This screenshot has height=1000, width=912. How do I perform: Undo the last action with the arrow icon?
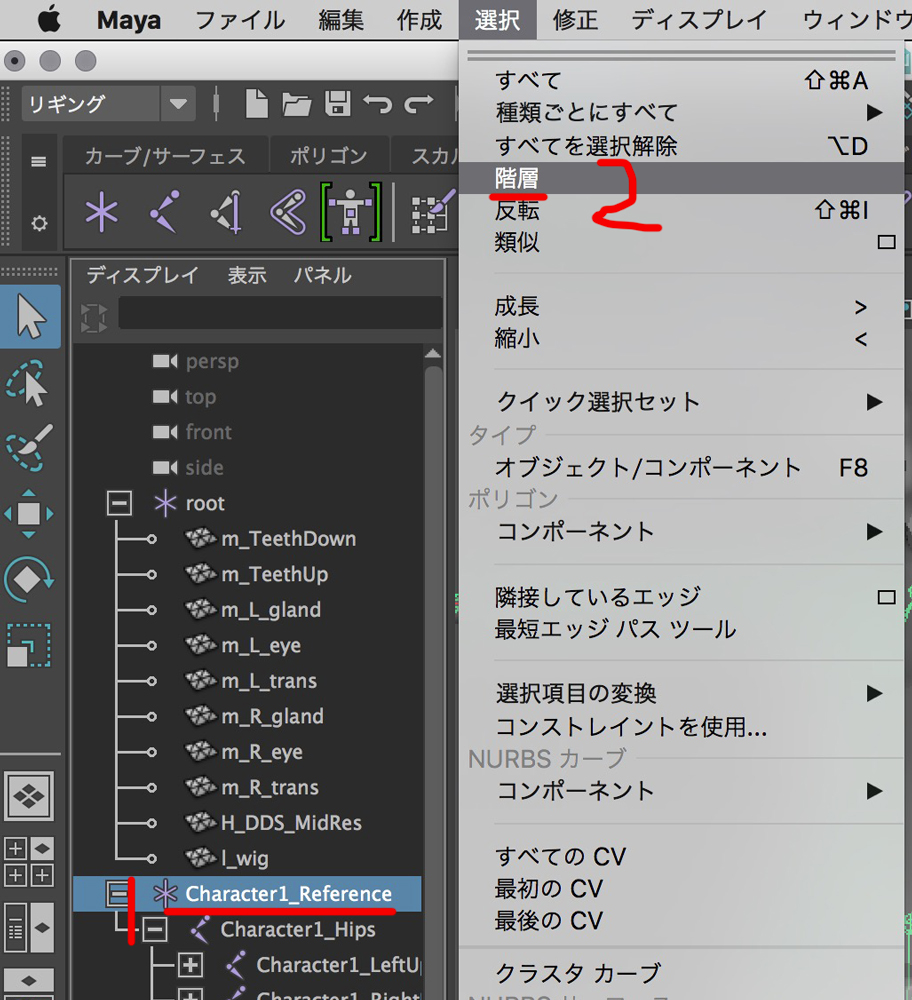coord(378,103)
